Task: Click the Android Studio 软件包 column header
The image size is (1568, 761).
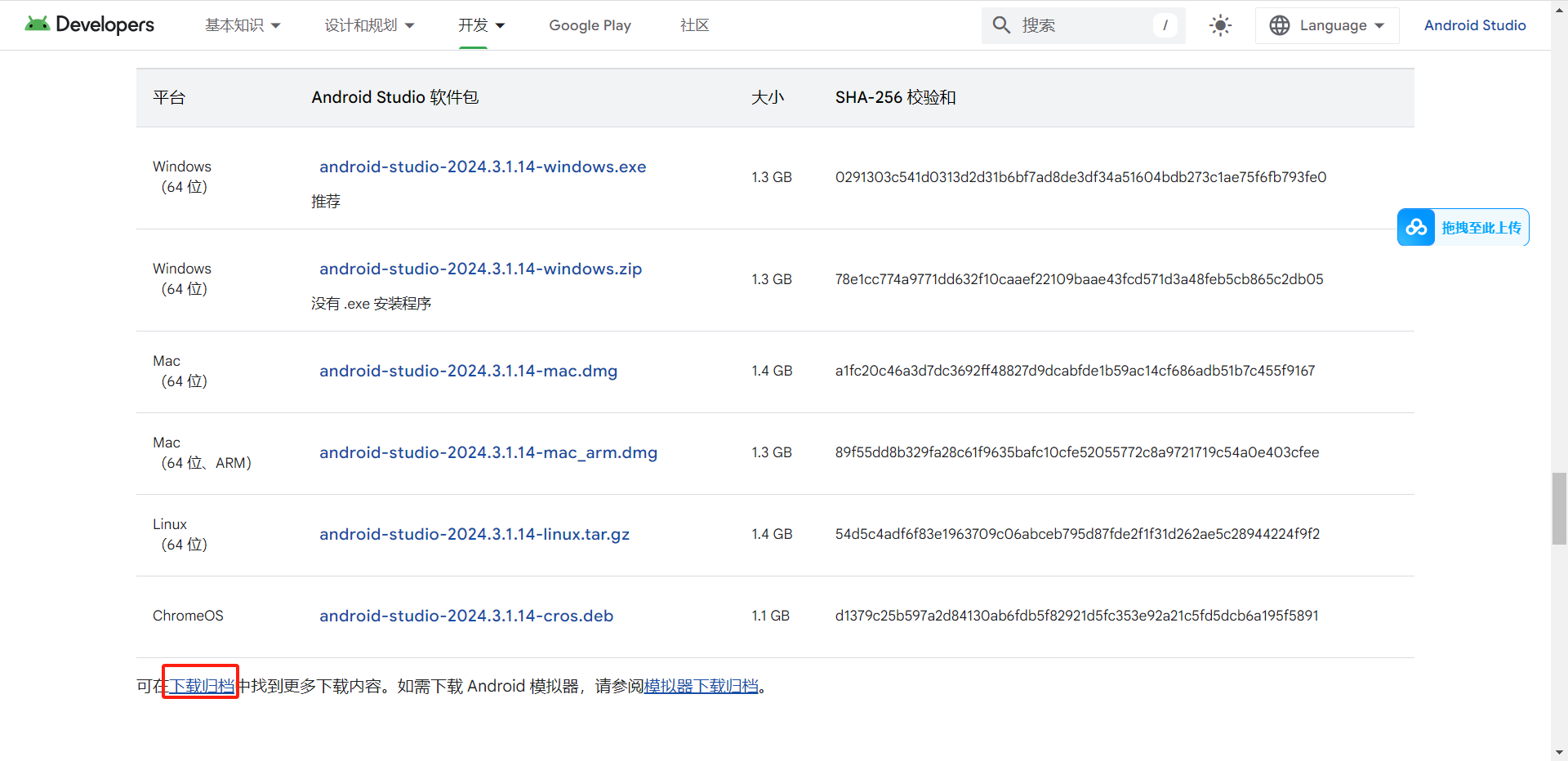Action: (395, 97)
